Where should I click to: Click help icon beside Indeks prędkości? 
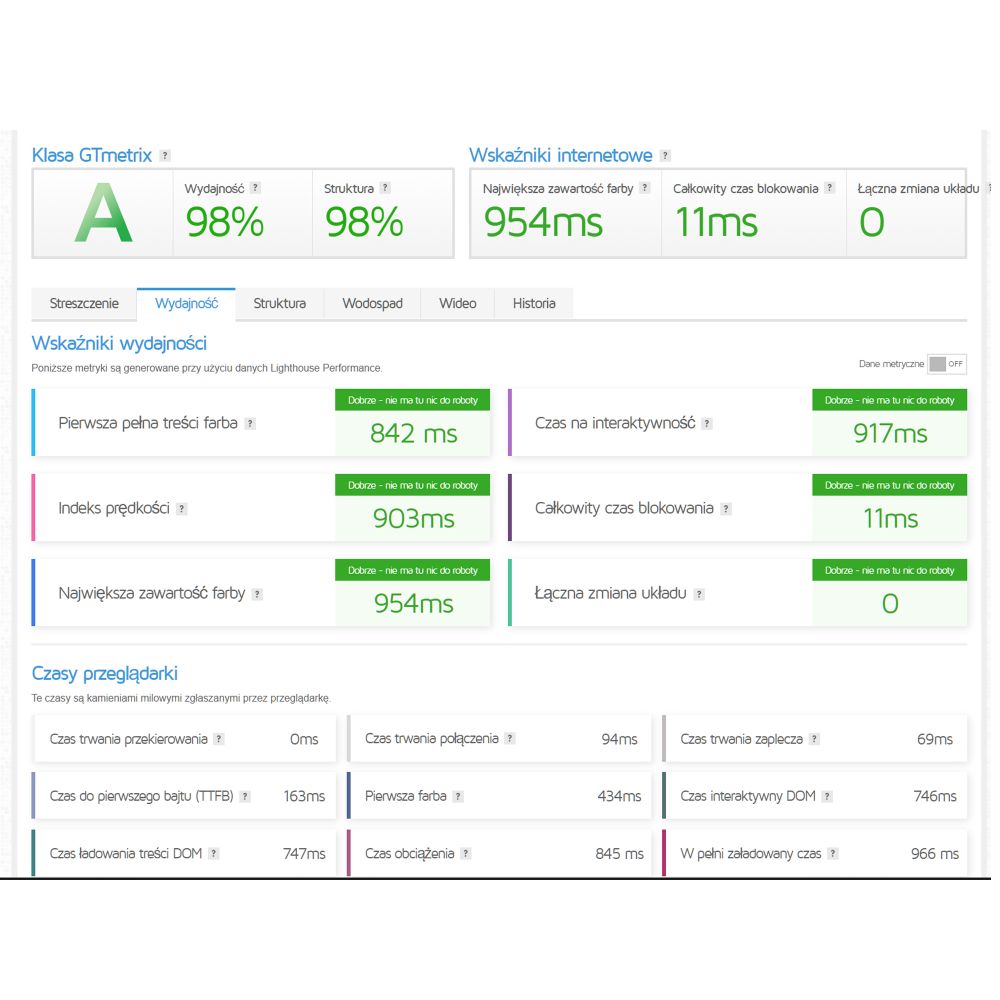(182, 509)
